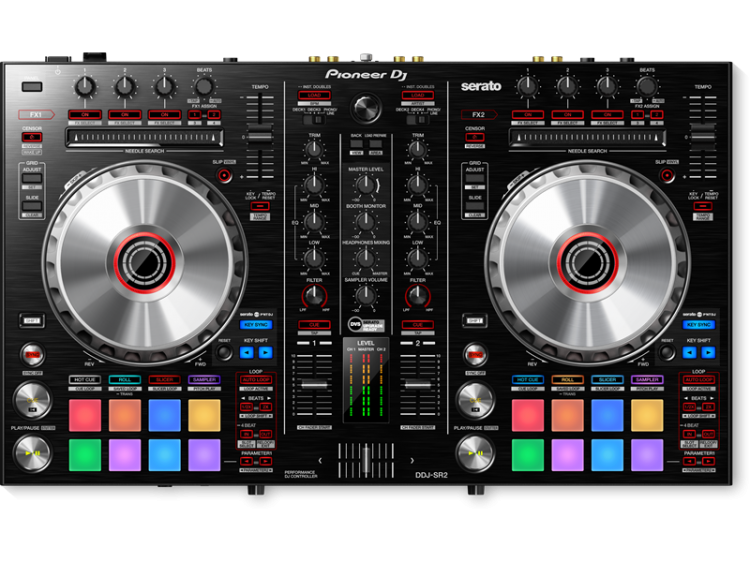
Task: Touch the left deck NEEDLE SEARCH strip
Action: [144, 138]
